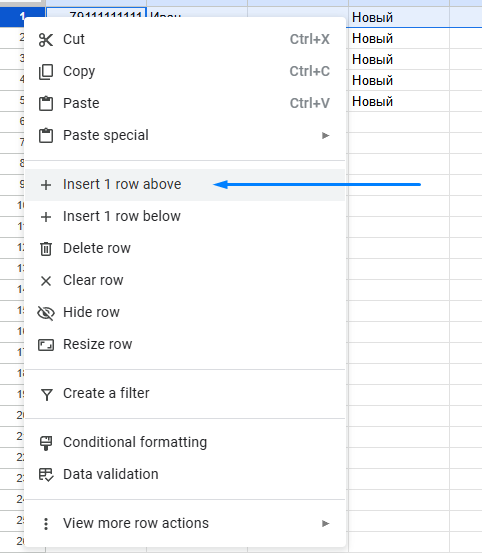Click the trash Delete row icon
This screenshot has height=553, width=482.
point(46,249)
